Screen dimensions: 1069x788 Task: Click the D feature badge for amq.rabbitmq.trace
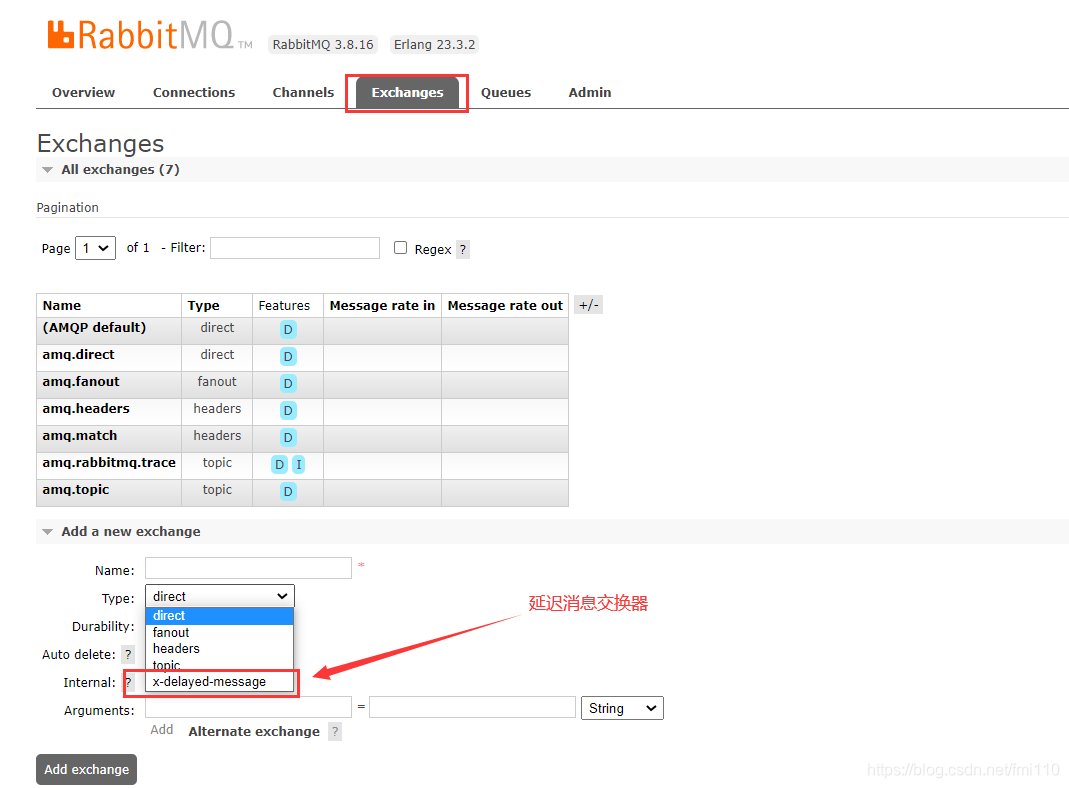coord(280,465)
